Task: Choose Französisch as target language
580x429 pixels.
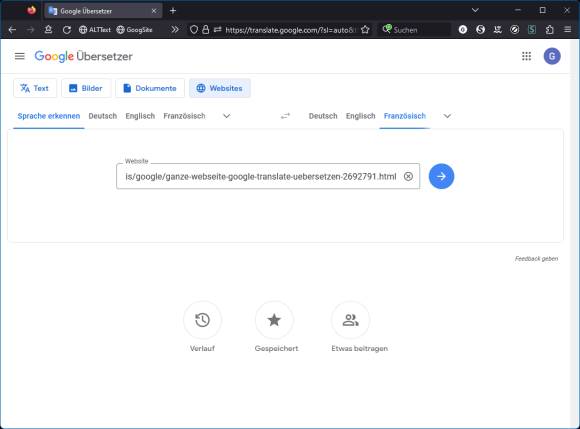Action: click(405, 116)
